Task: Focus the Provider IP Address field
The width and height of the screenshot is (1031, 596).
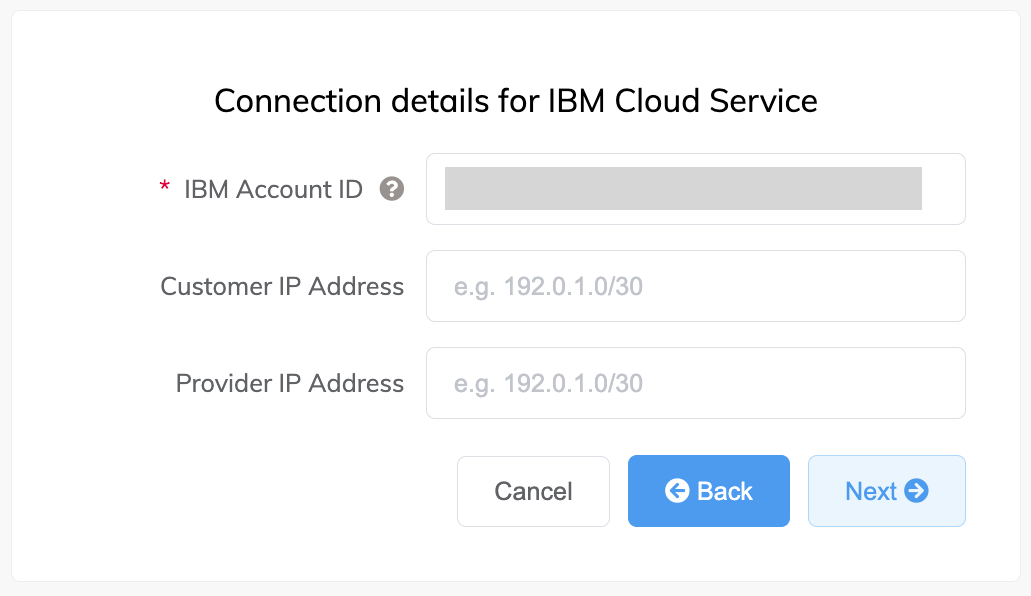Action: point(696,383)
